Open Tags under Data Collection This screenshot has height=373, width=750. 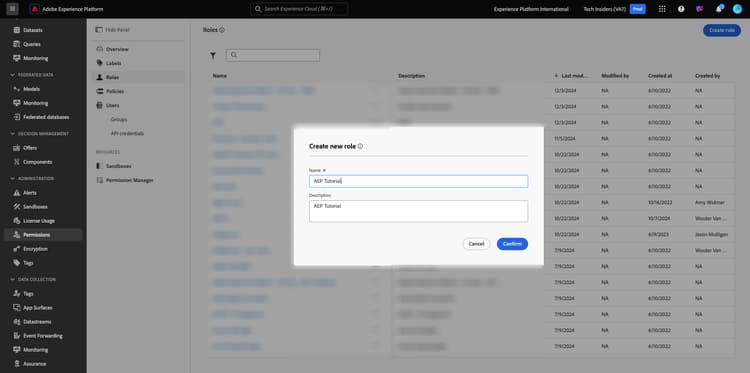coord(28,294)
